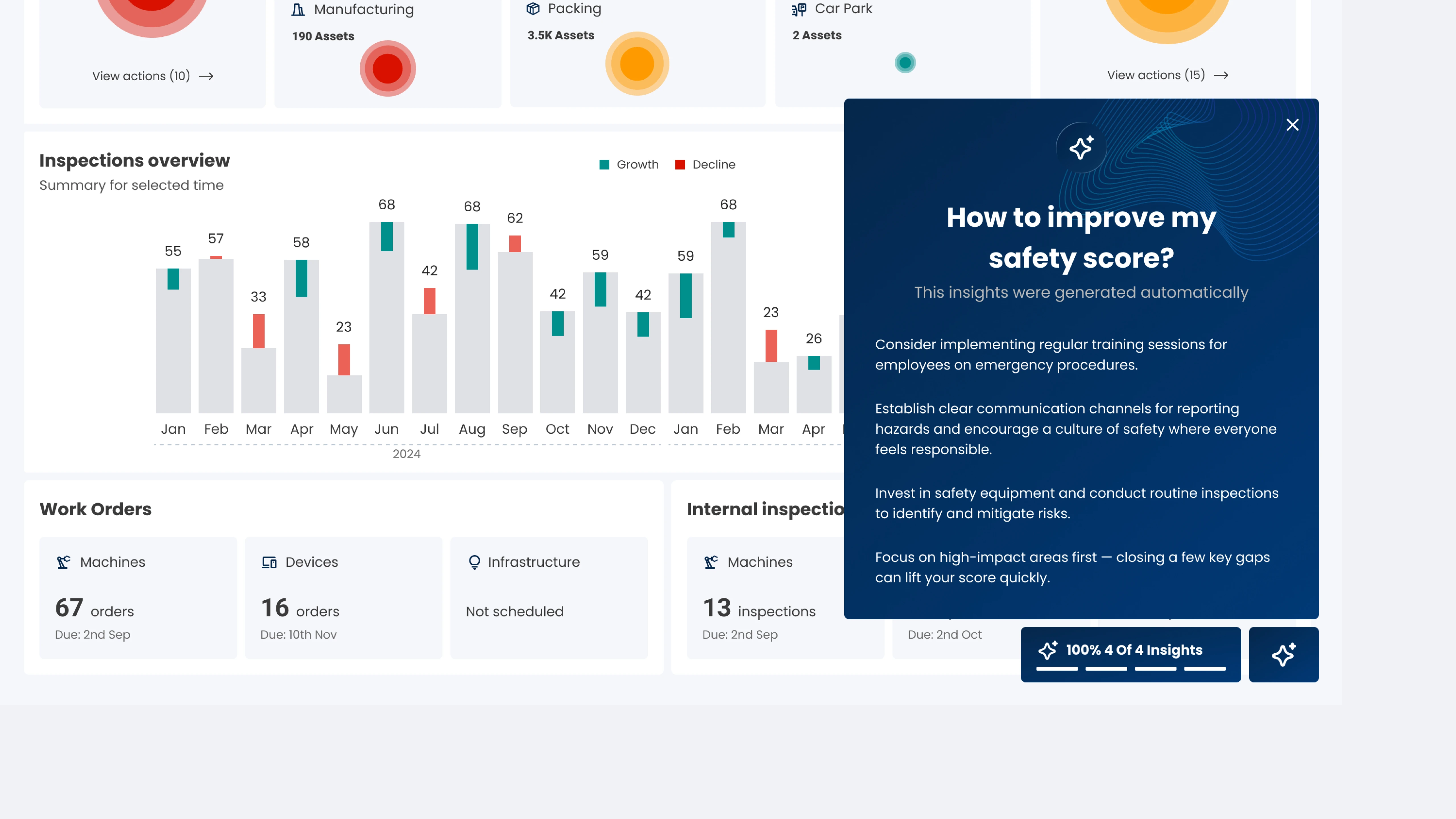Click the Internal inspections Machines icon

(x=711, y=562)
